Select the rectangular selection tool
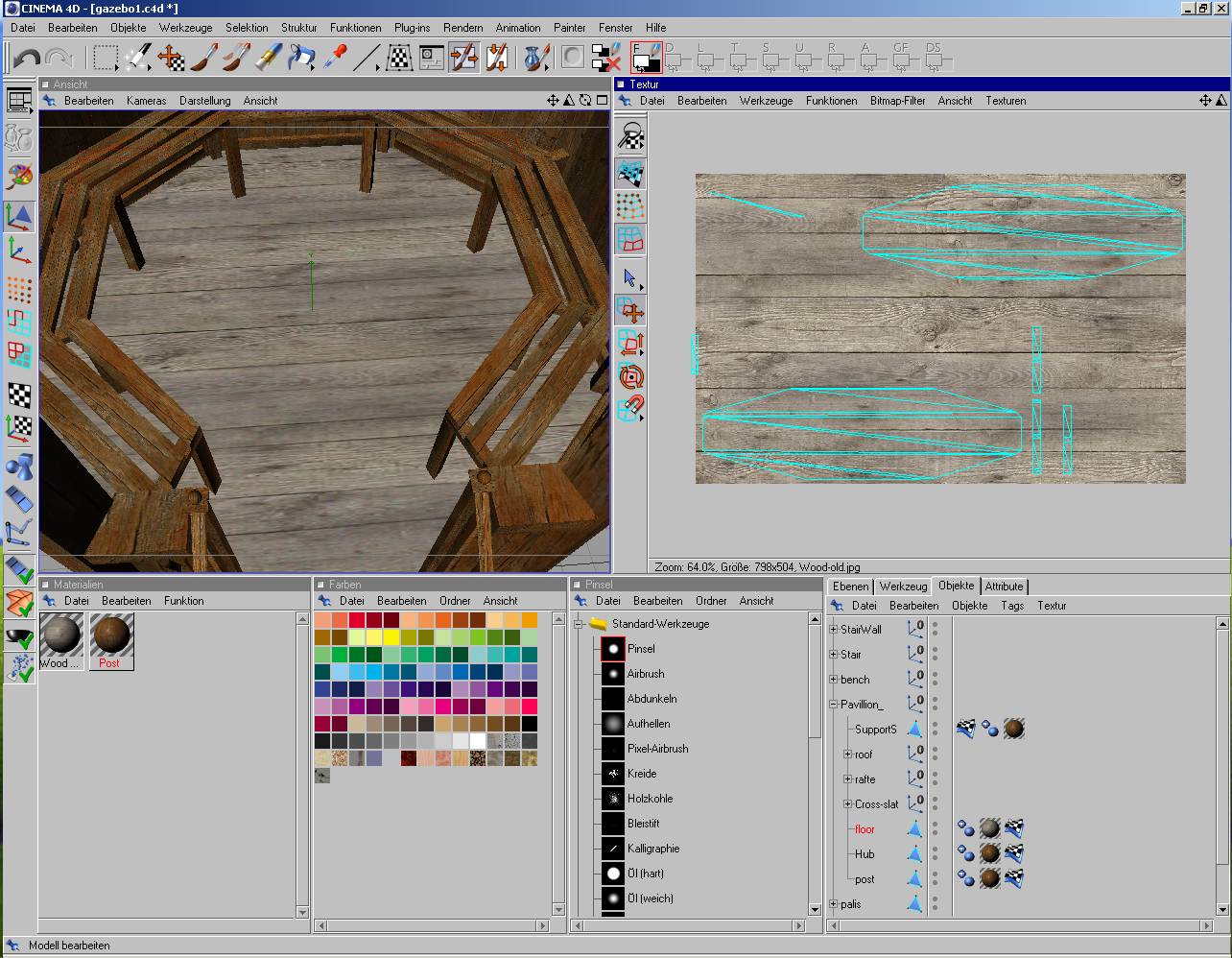 [x=105, y=59]
